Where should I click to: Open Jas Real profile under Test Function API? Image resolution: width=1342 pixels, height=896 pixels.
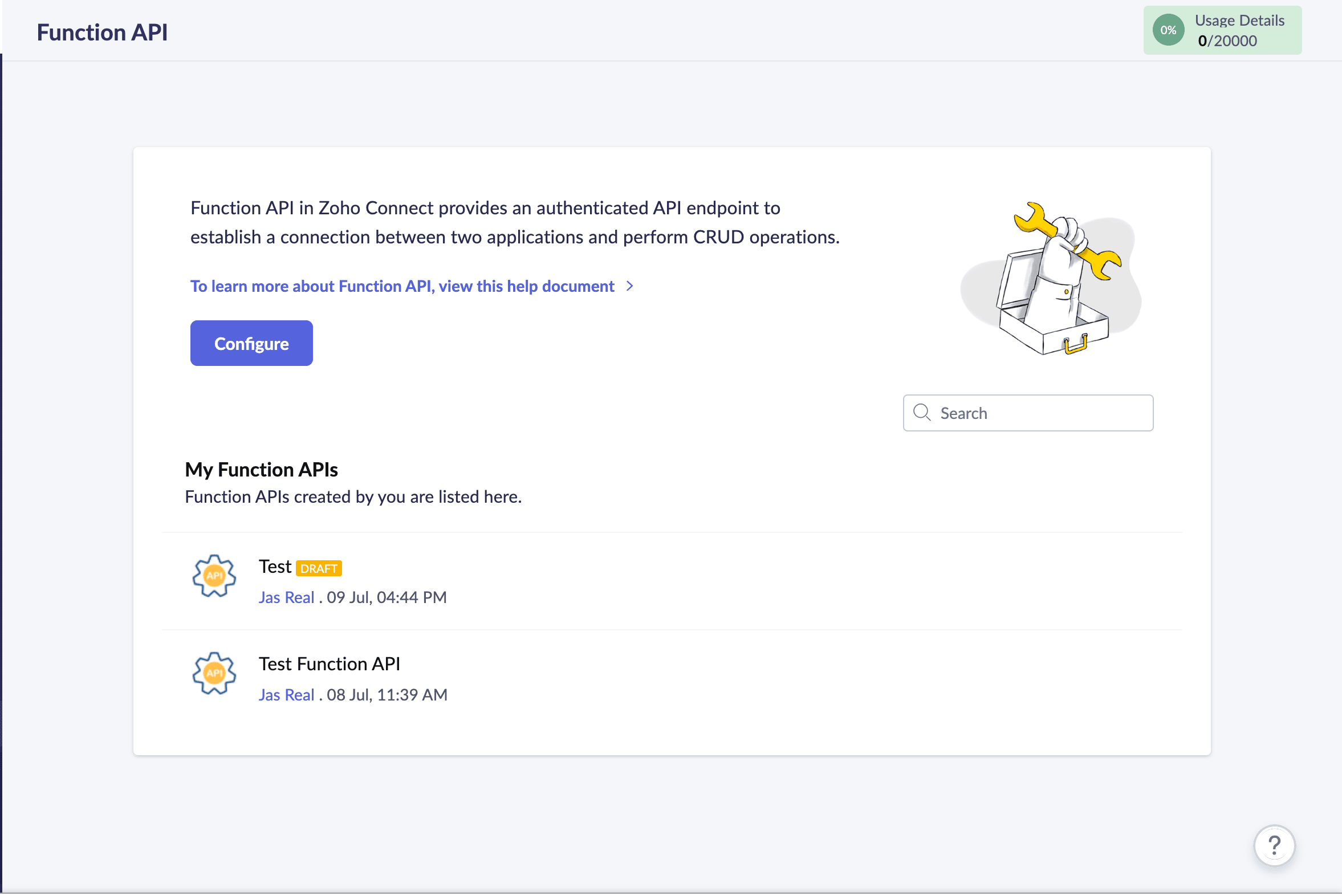[x=286, y=695]
